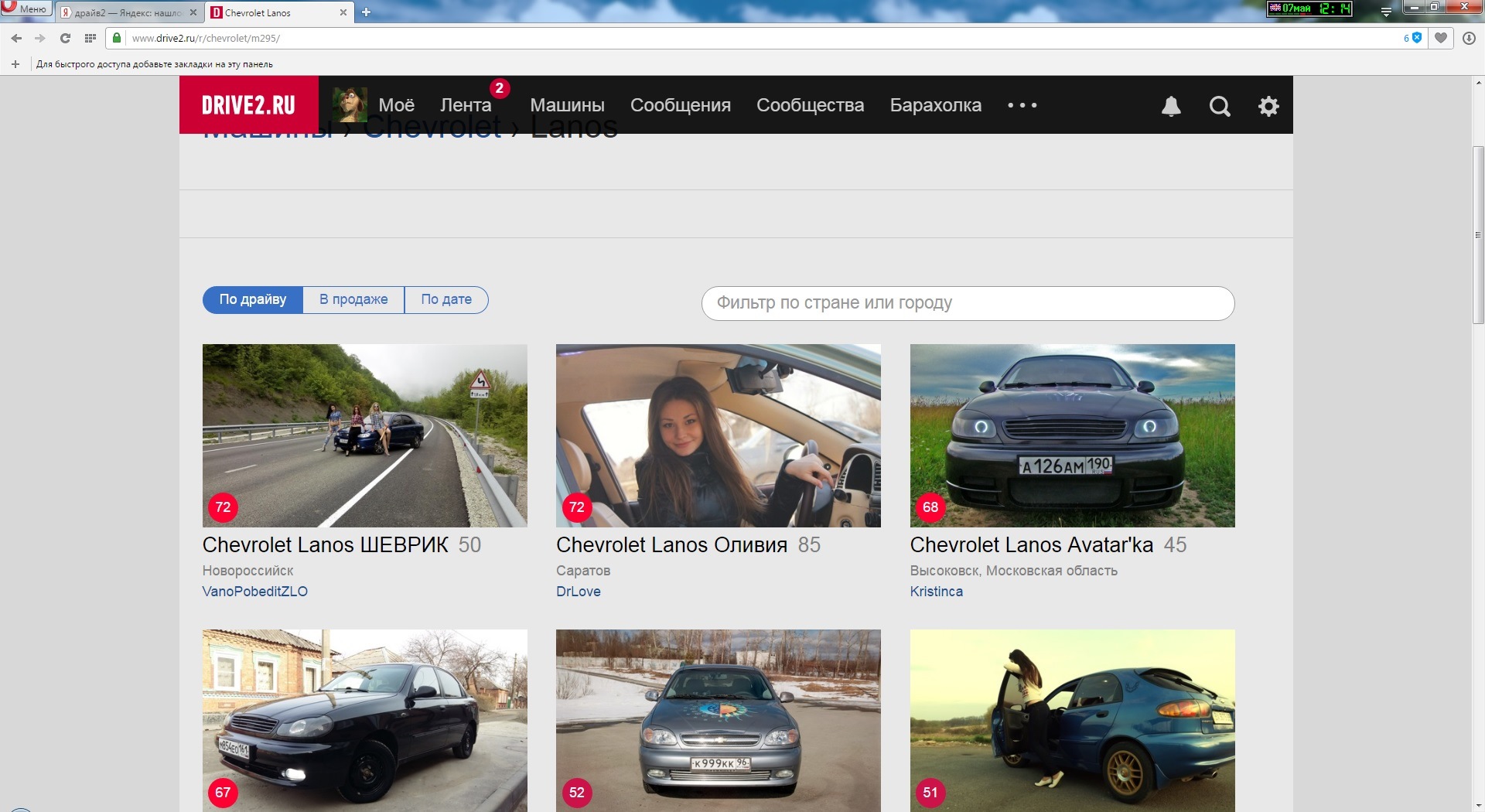The width and height of the screenshot is (1485, 812).
Task: Click the 72 rating badge on ШЕВРИК
Action: point(223,507)
